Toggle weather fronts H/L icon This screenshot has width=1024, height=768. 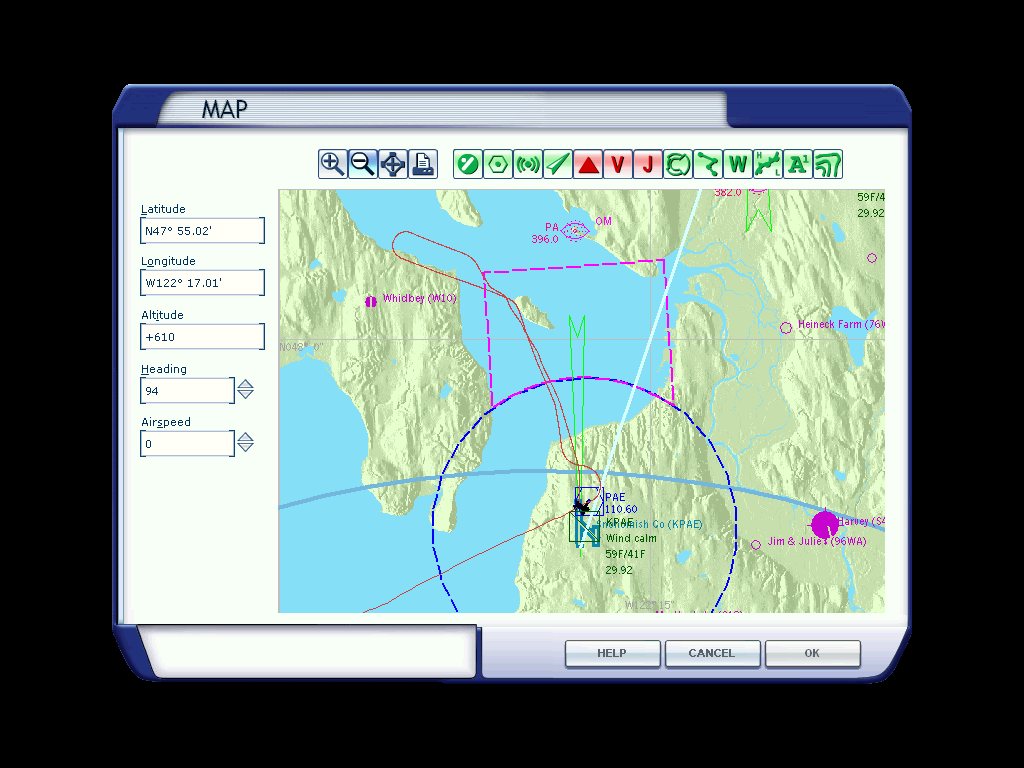pyautogui.click(x=768, y=164)
